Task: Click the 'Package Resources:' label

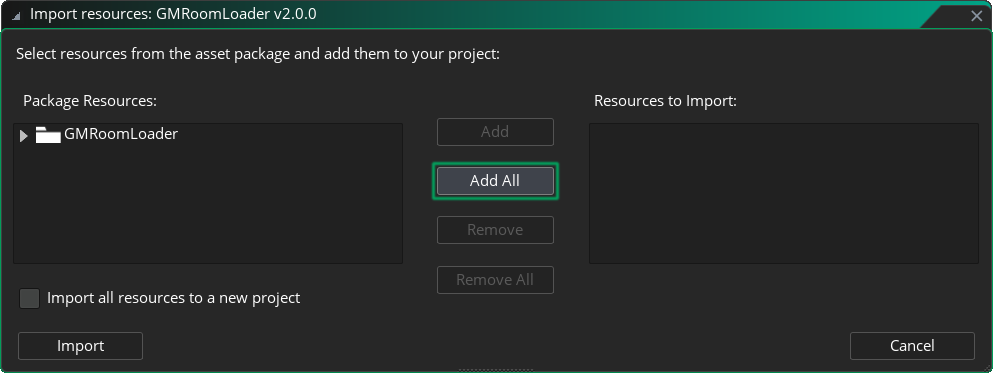Action: point(90,101)
